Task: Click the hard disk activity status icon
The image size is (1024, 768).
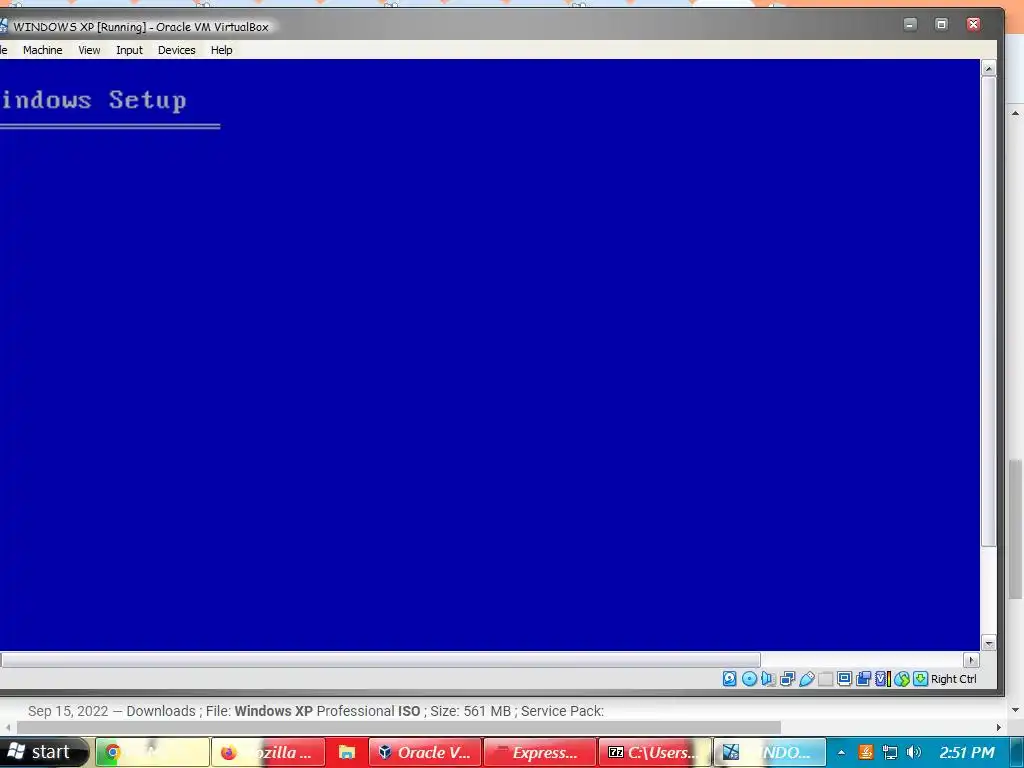Action: (x=729, y=679)
